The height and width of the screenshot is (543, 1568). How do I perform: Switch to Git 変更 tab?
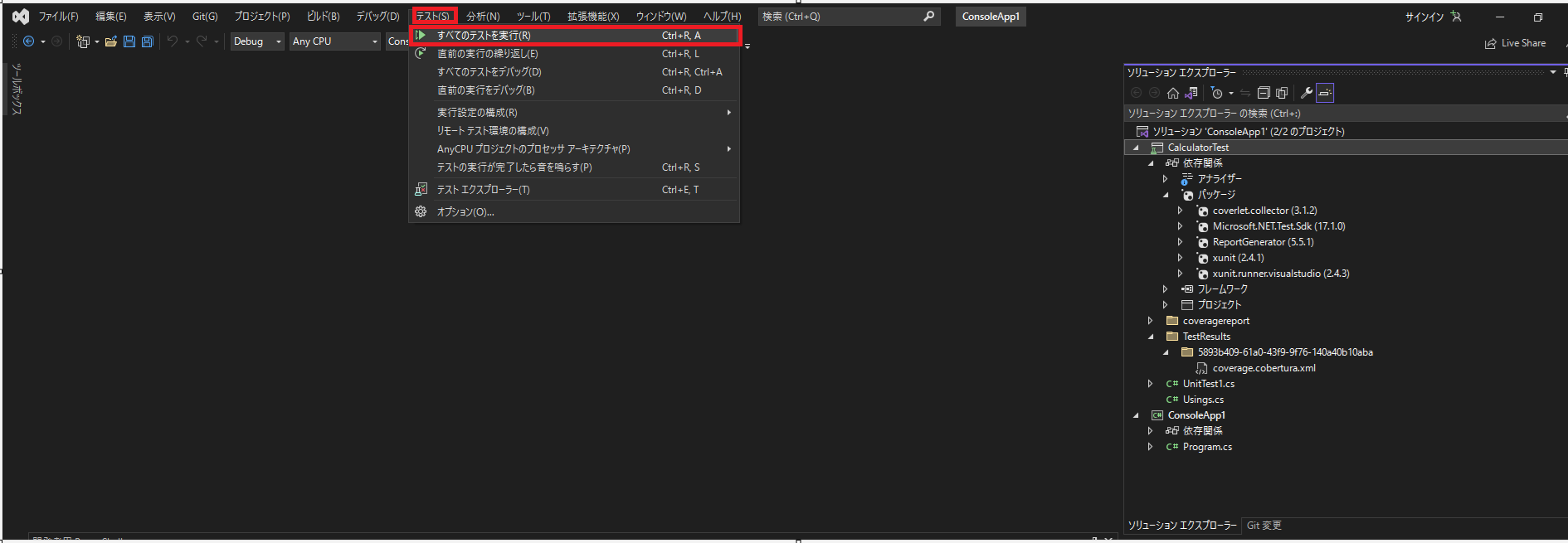pos(1264,526)
